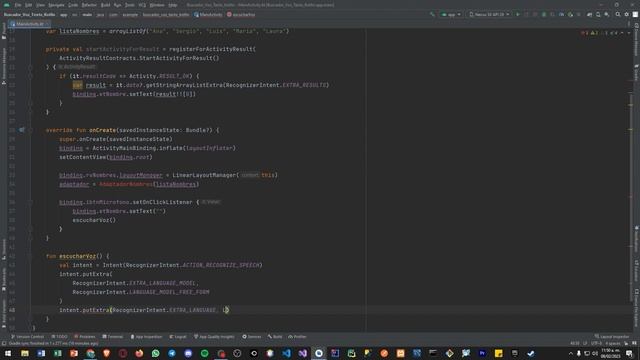Click the project root breadcrumb in navigation bar
Image resolution: width=640 pixels, height=360 pixels.
[x=29, y=15]
